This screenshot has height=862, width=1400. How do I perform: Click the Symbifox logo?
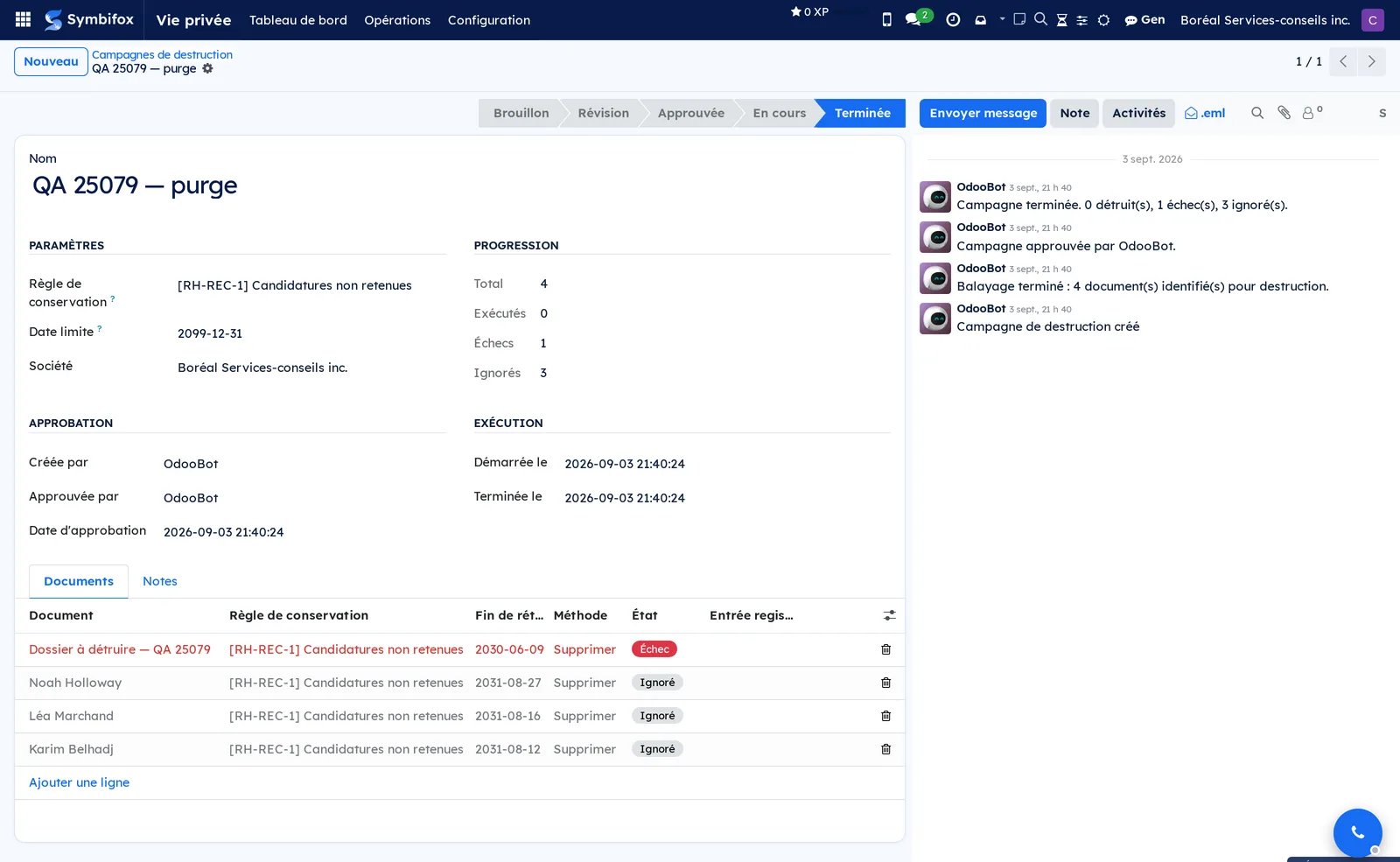[x=89, y=19]
